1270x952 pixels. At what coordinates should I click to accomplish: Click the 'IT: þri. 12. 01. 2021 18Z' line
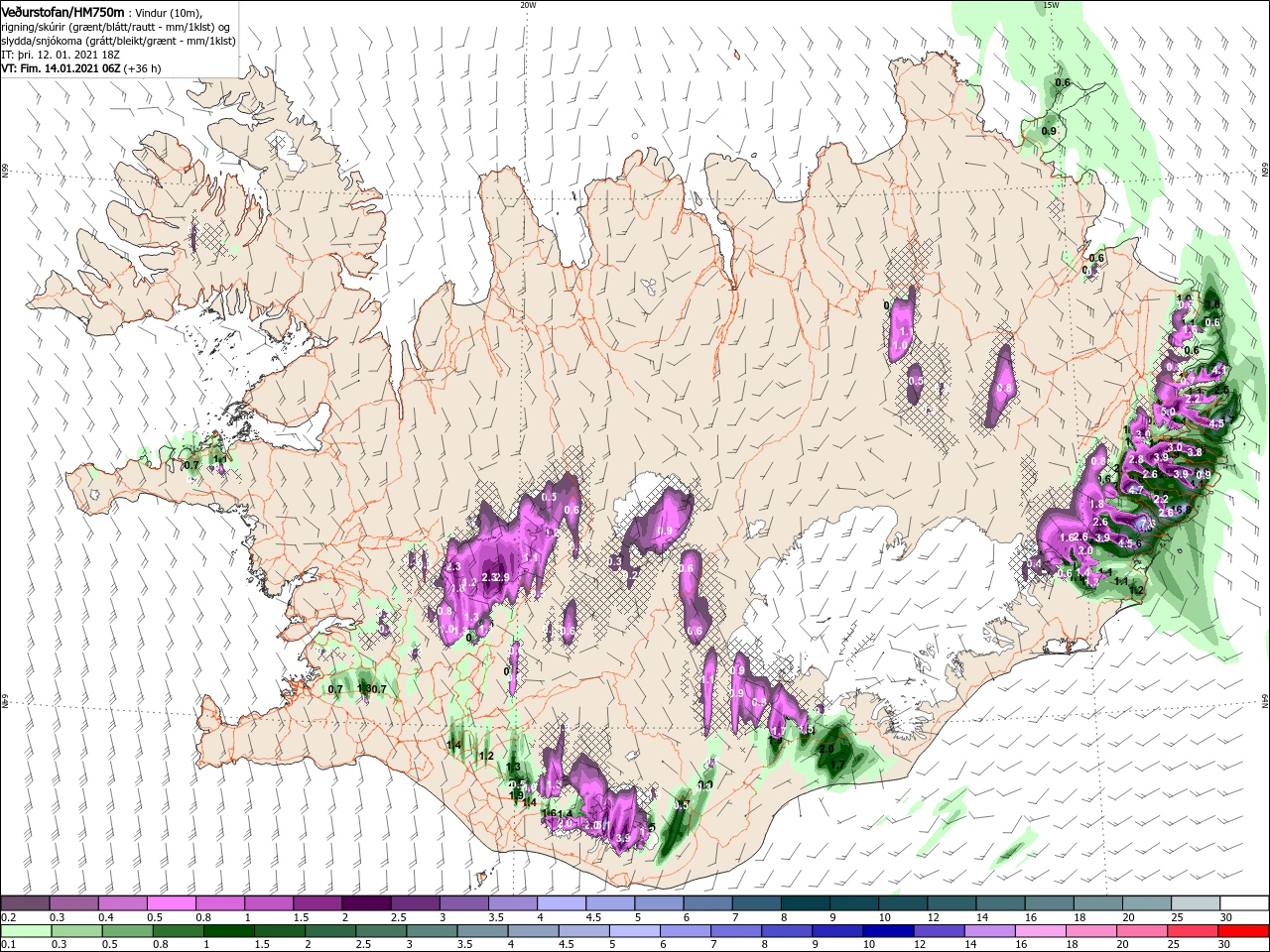(x=62, y=55)
